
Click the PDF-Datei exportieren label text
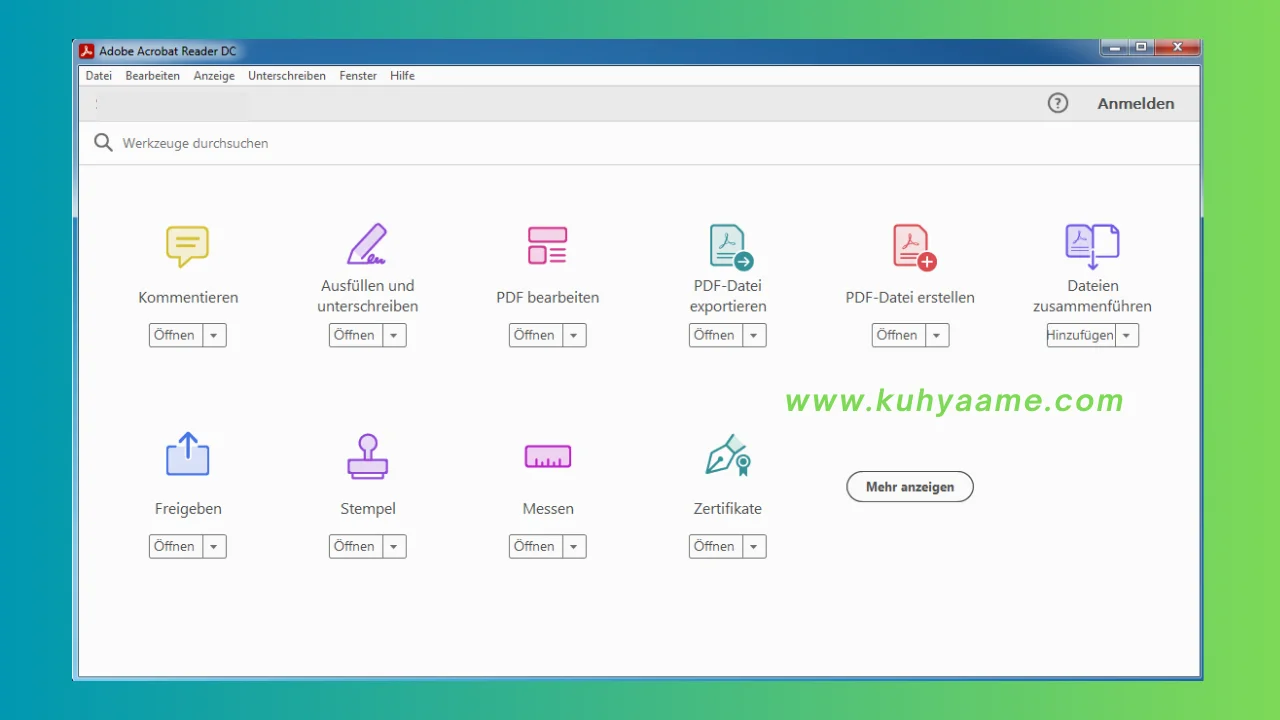728,296
